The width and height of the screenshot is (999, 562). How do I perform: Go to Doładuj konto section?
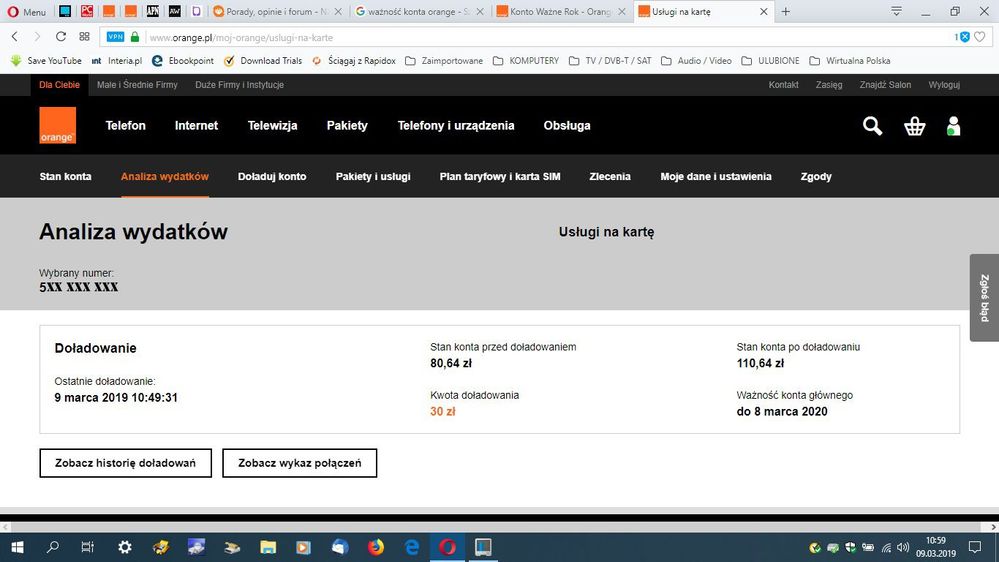coord(272,177)
